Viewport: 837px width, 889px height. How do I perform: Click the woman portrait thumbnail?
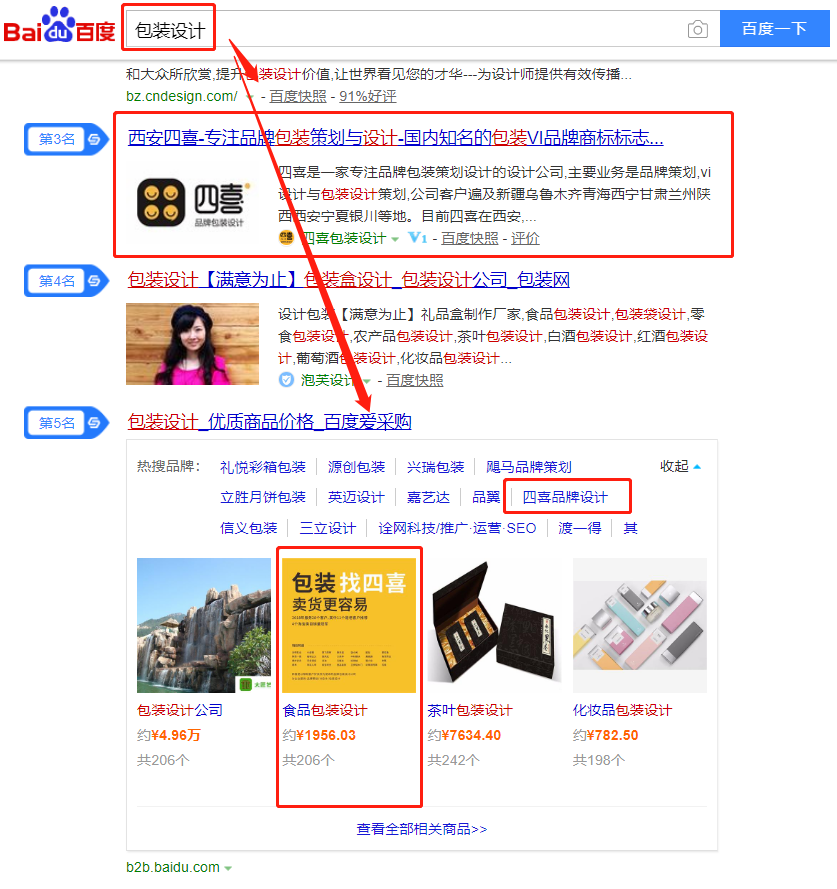[x=192, y=344]
